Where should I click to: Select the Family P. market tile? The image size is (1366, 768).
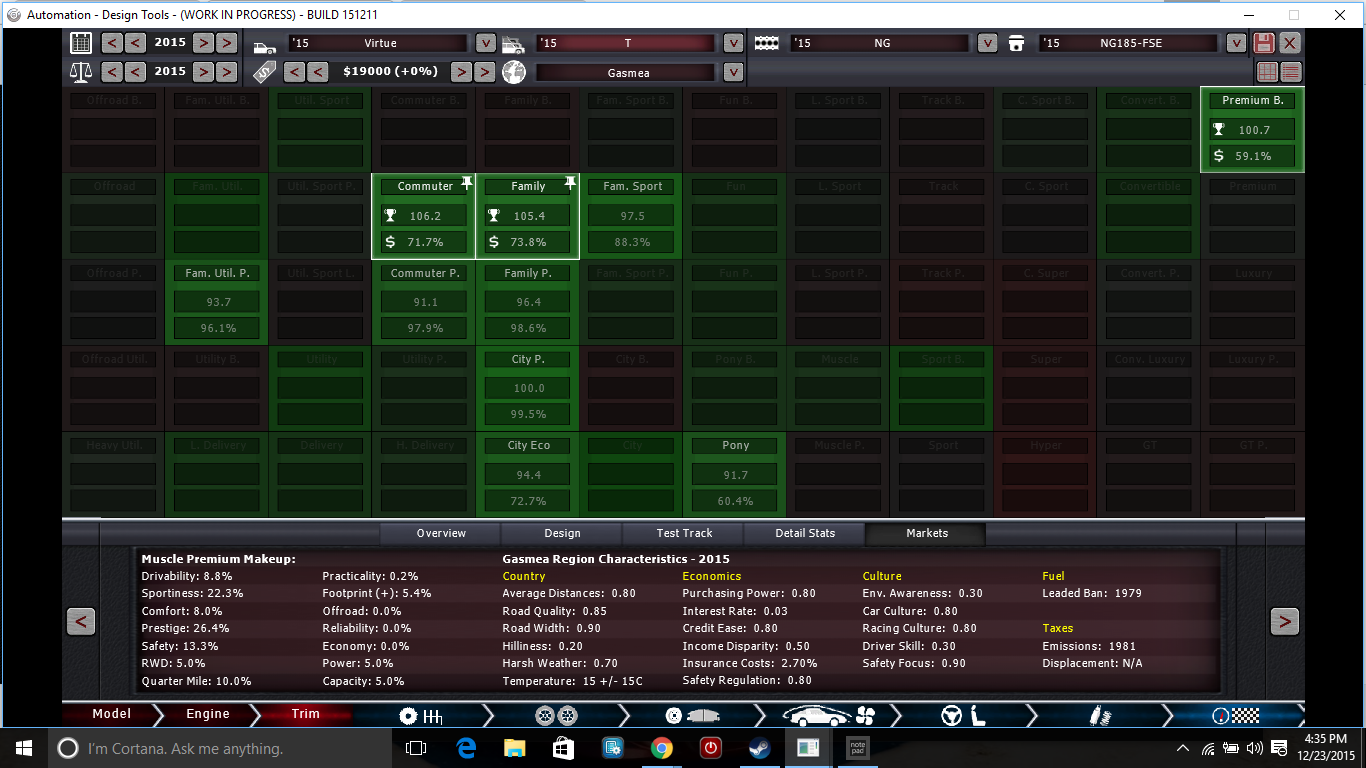point(528,302)
